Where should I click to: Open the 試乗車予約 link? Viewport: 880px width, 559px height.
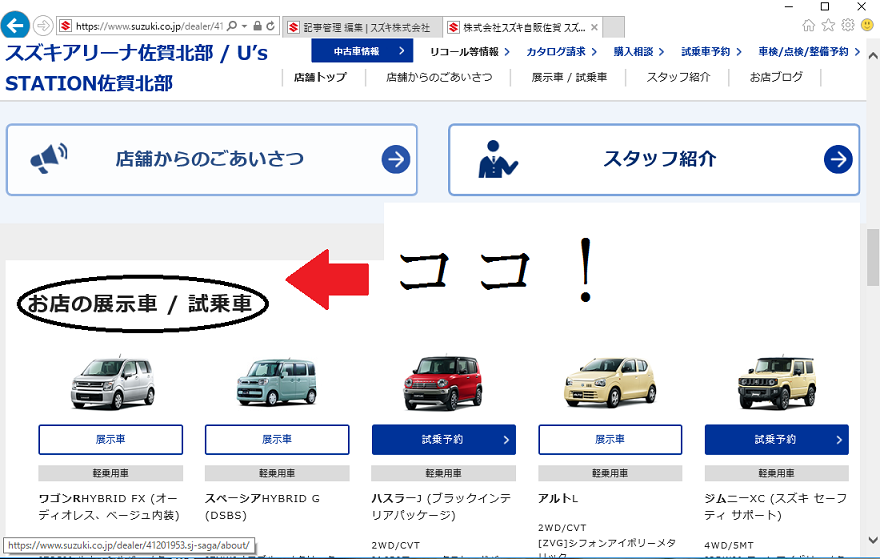[x=711, y=52]
